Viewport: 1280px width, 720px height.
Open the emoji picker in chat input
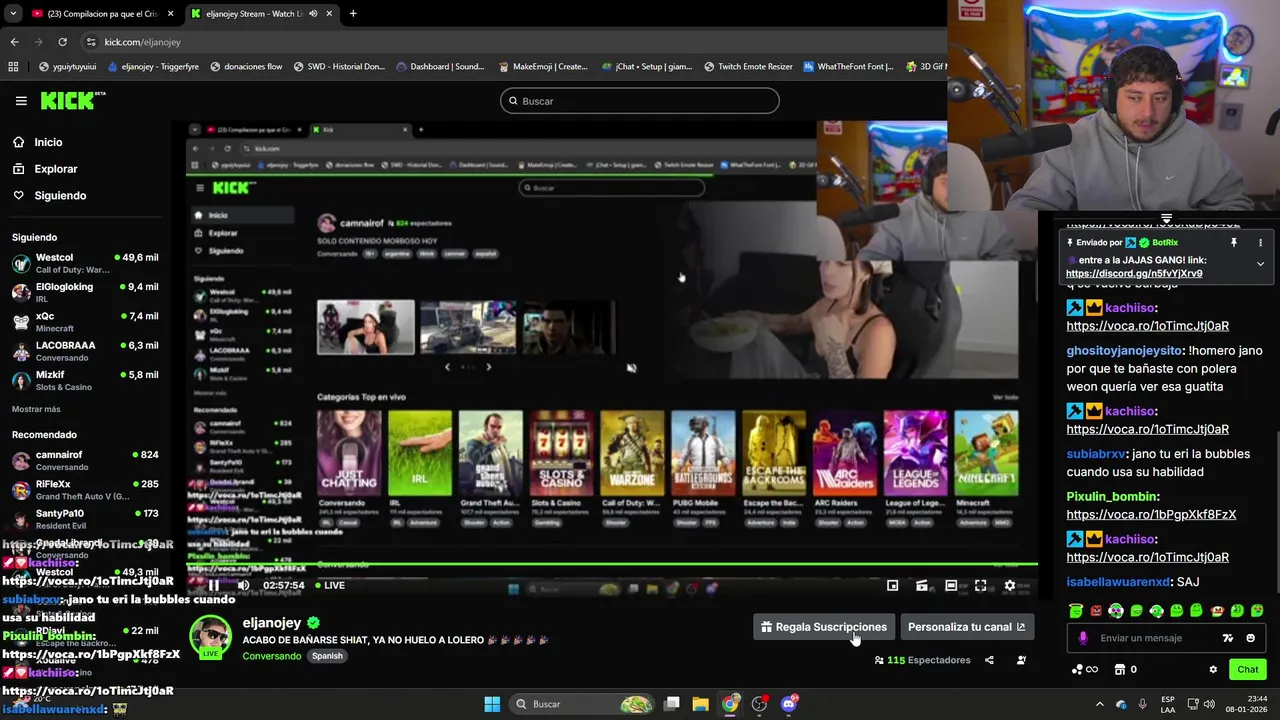[1250, 638]
